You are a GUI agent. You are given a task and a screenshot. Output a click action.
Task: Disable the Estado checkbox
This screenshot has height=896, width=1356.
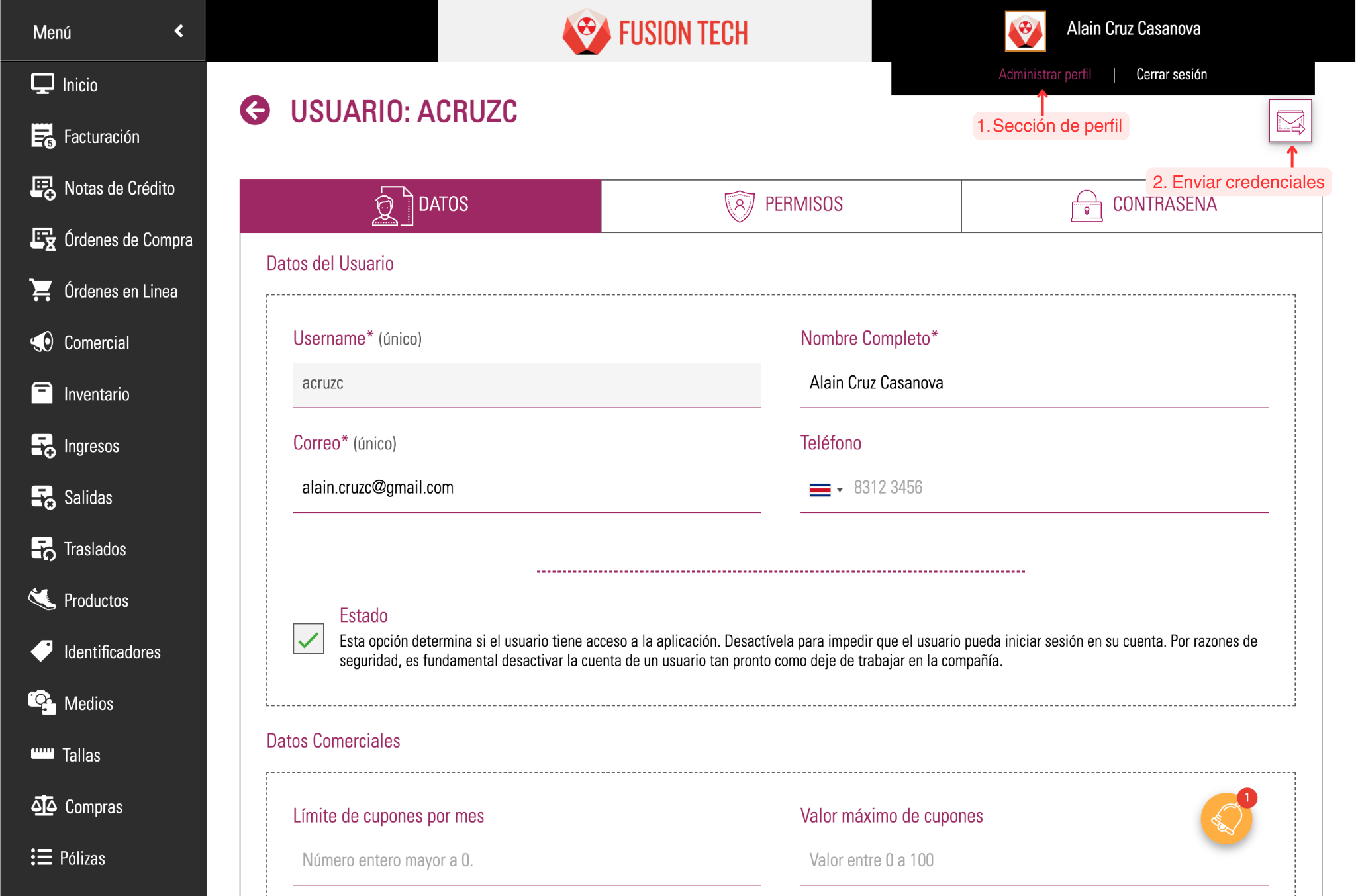click(308, 640)
